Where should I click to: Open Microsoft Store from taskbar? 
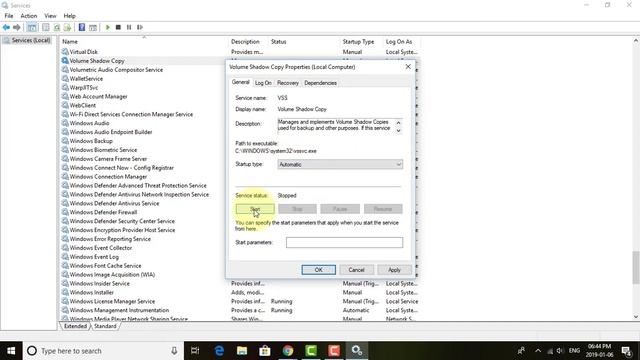coord(265,351)
